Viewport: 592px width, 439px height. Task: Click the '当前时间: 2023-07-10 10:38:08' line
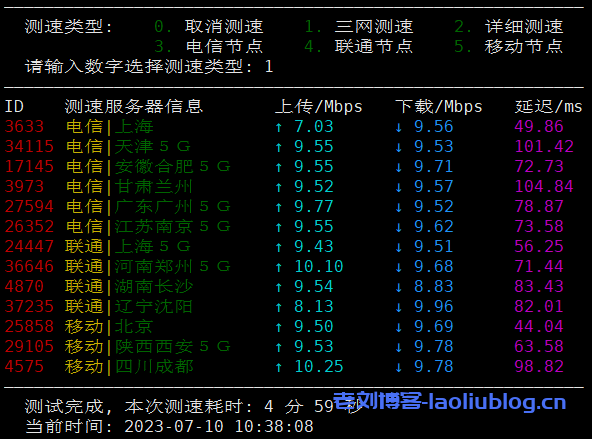click(169, 427)
